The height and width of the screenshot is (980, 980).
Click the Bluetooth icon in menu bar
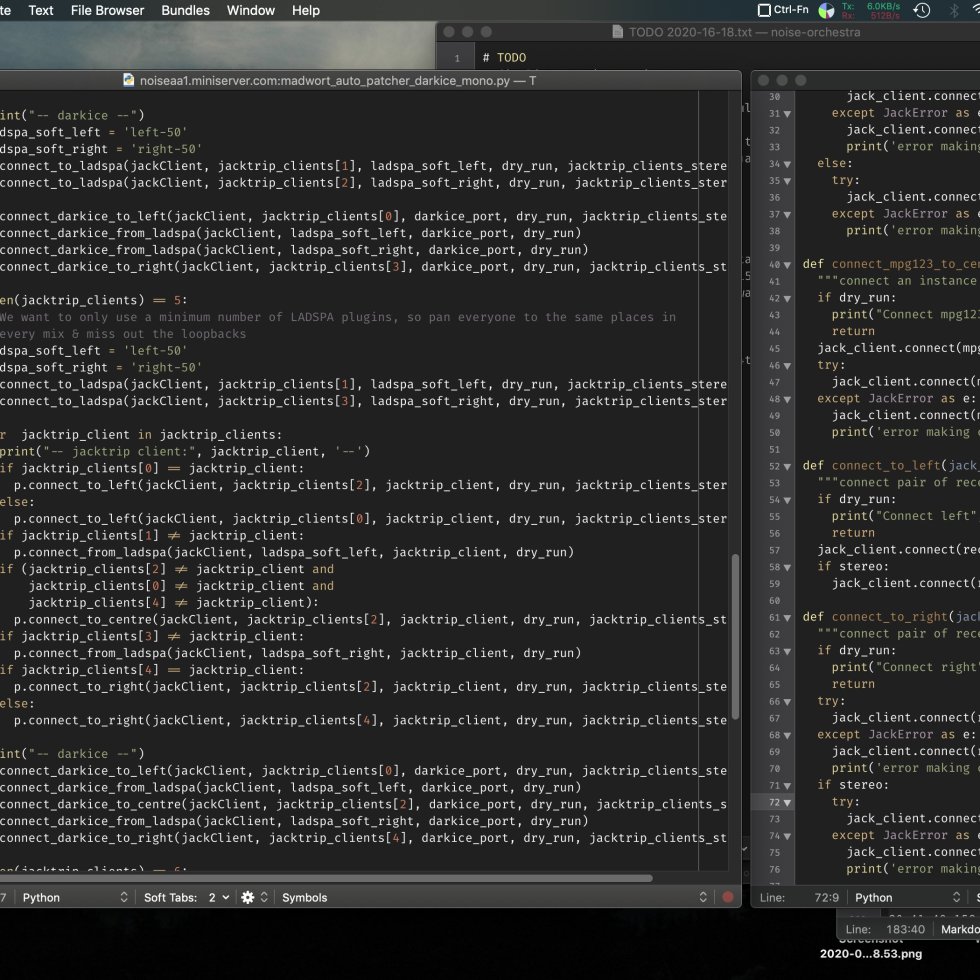(x=953, y=10)
